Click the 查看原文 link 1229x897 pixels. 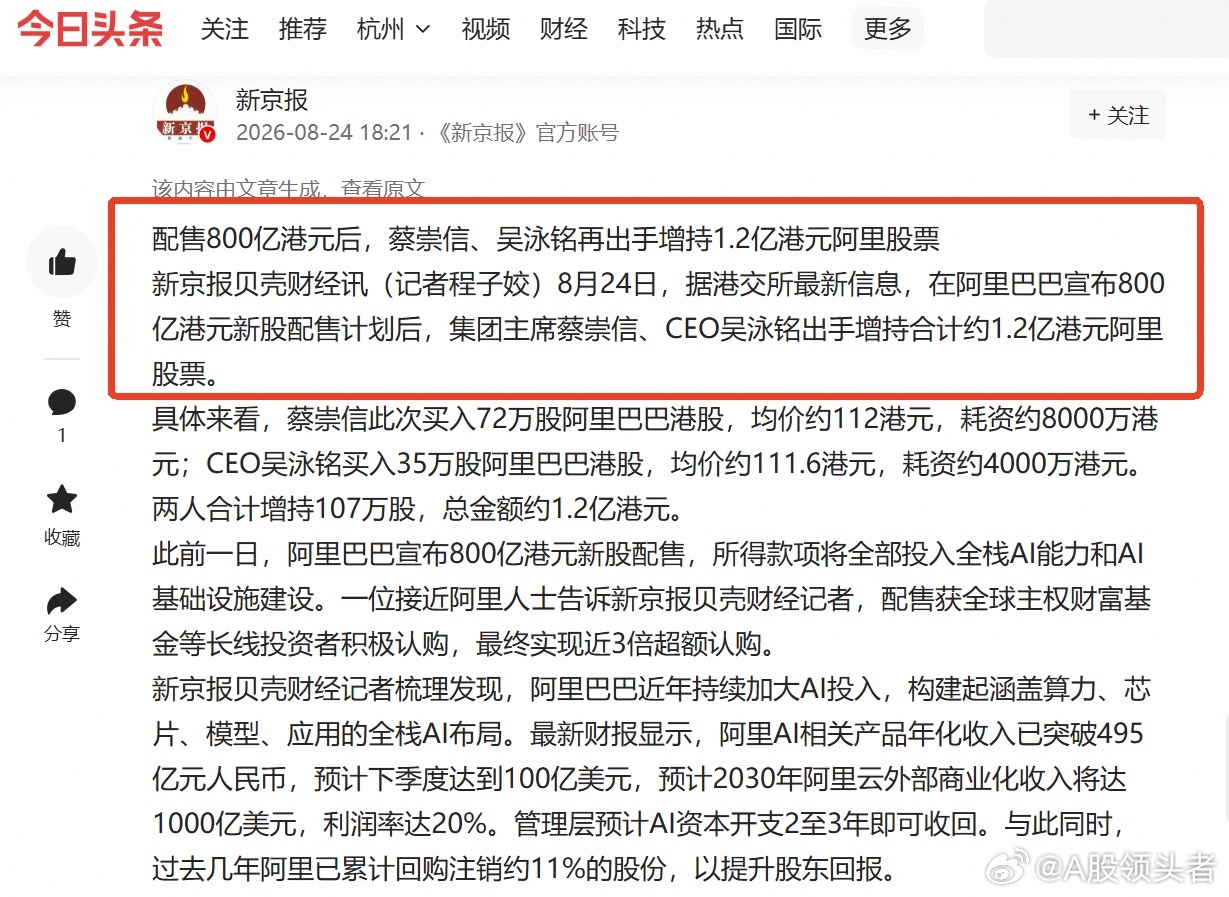383,188
